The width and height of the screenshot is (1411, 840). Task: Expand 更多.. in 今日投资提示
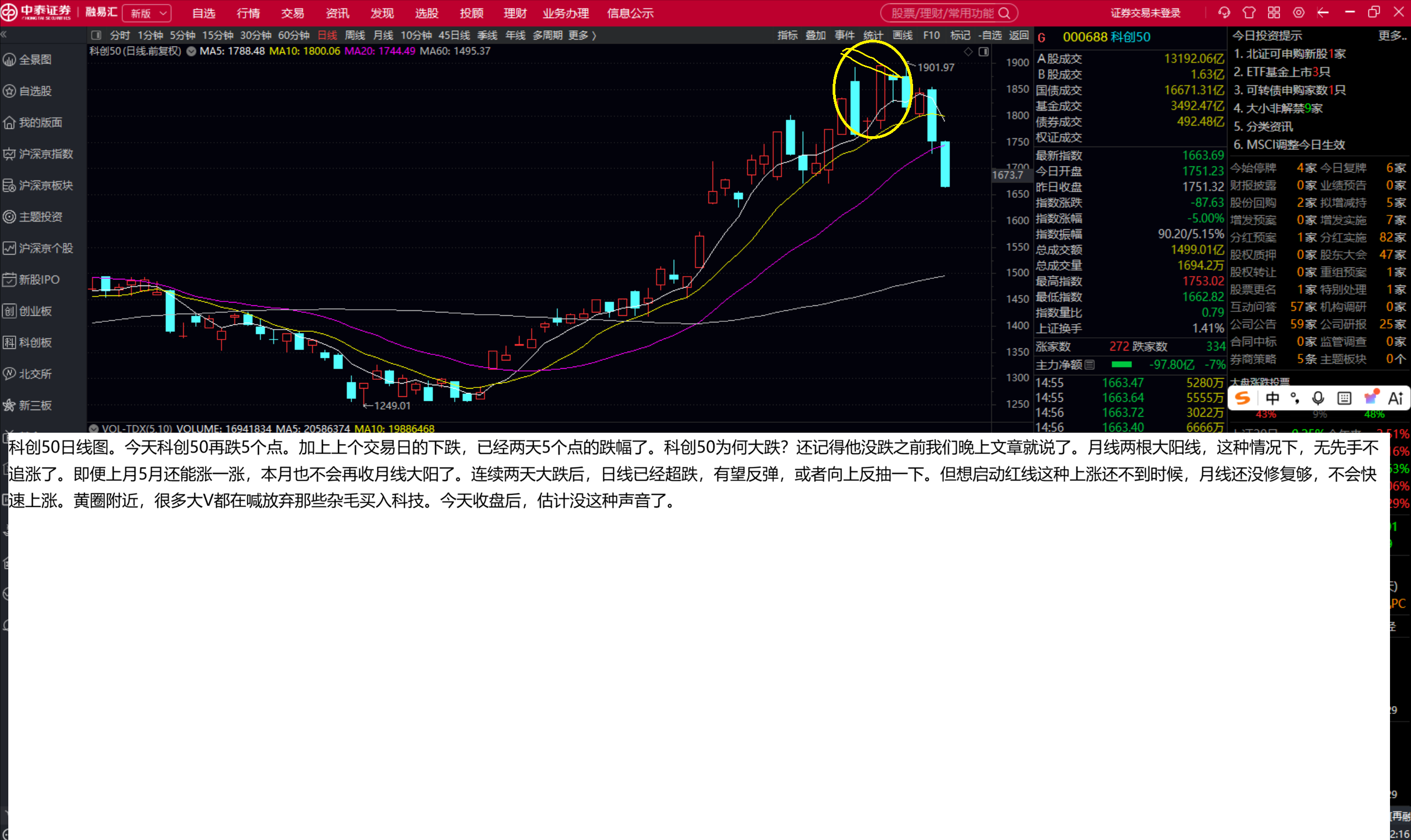[1392, 36]
